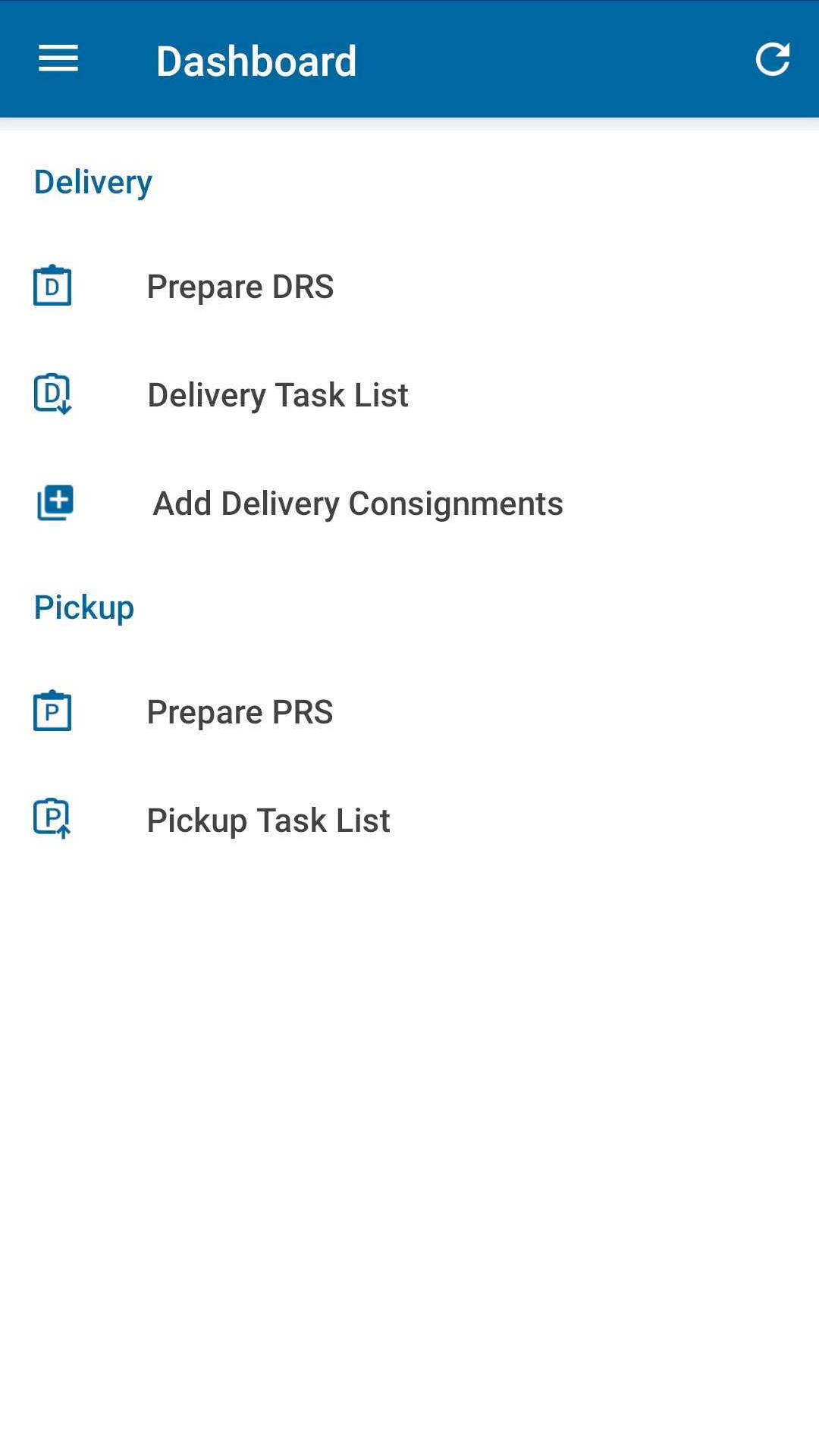The image size is (819, 1456).
Task: Click empty white area below Pickup Task List
Action: (x=409, y=1137)
